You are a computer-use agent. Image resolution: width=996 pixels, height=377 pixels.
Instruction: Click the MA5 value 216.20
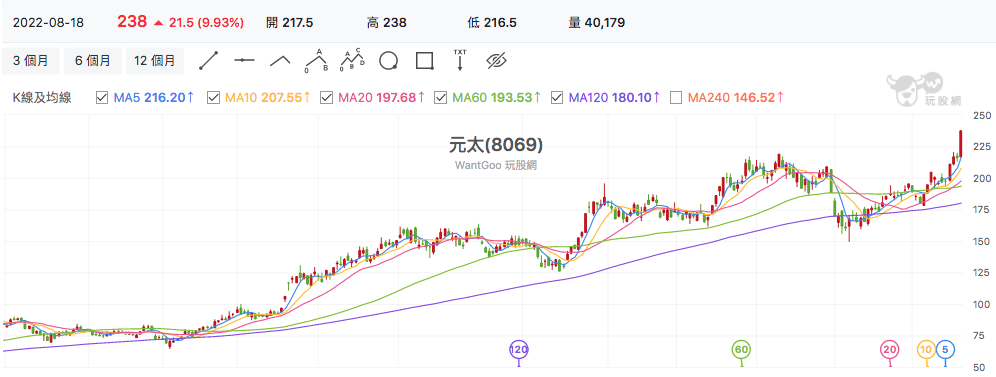(165, 98)
